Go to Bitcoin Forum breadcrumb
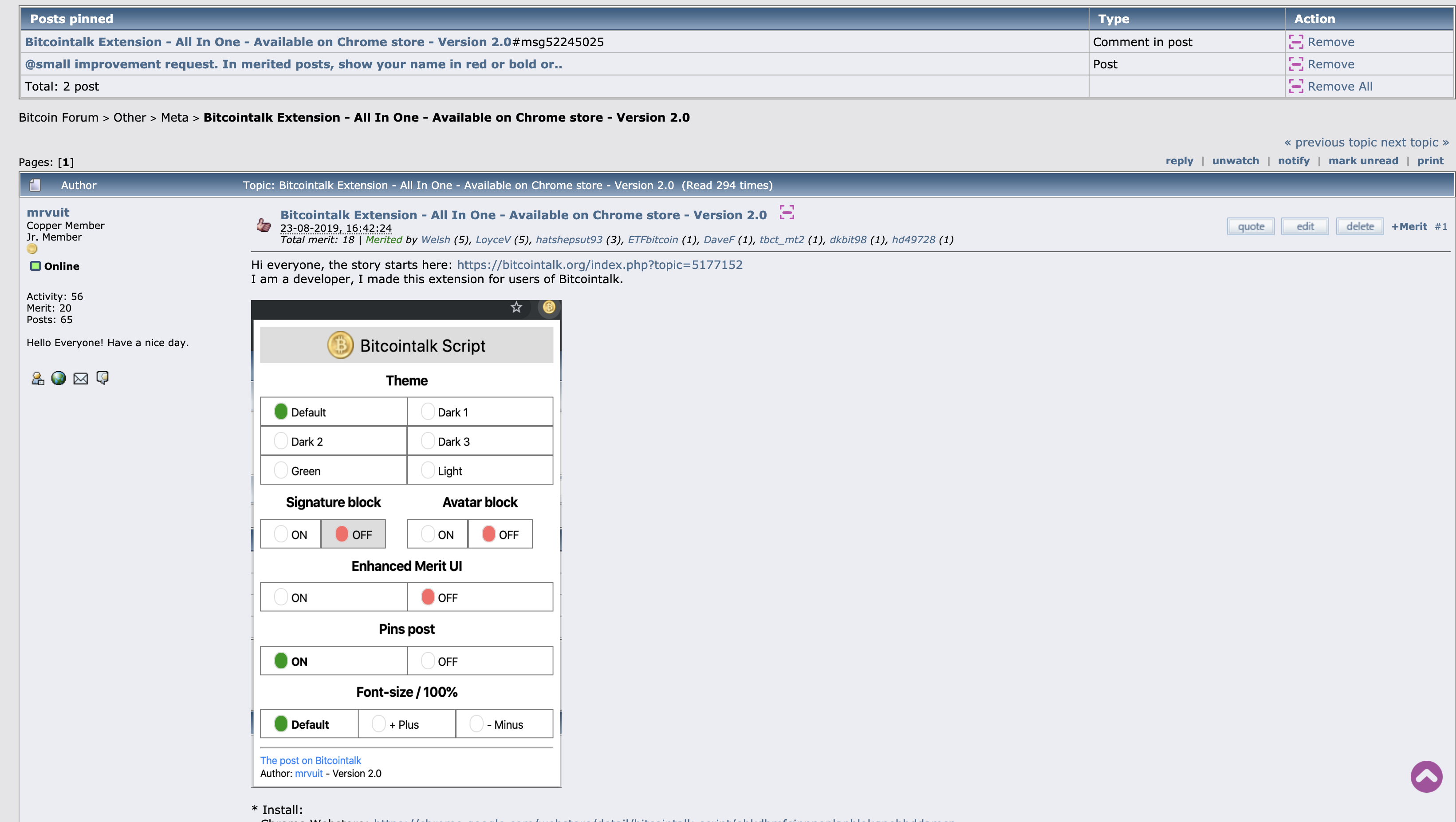1456x822 pixels. pos(58,118)
